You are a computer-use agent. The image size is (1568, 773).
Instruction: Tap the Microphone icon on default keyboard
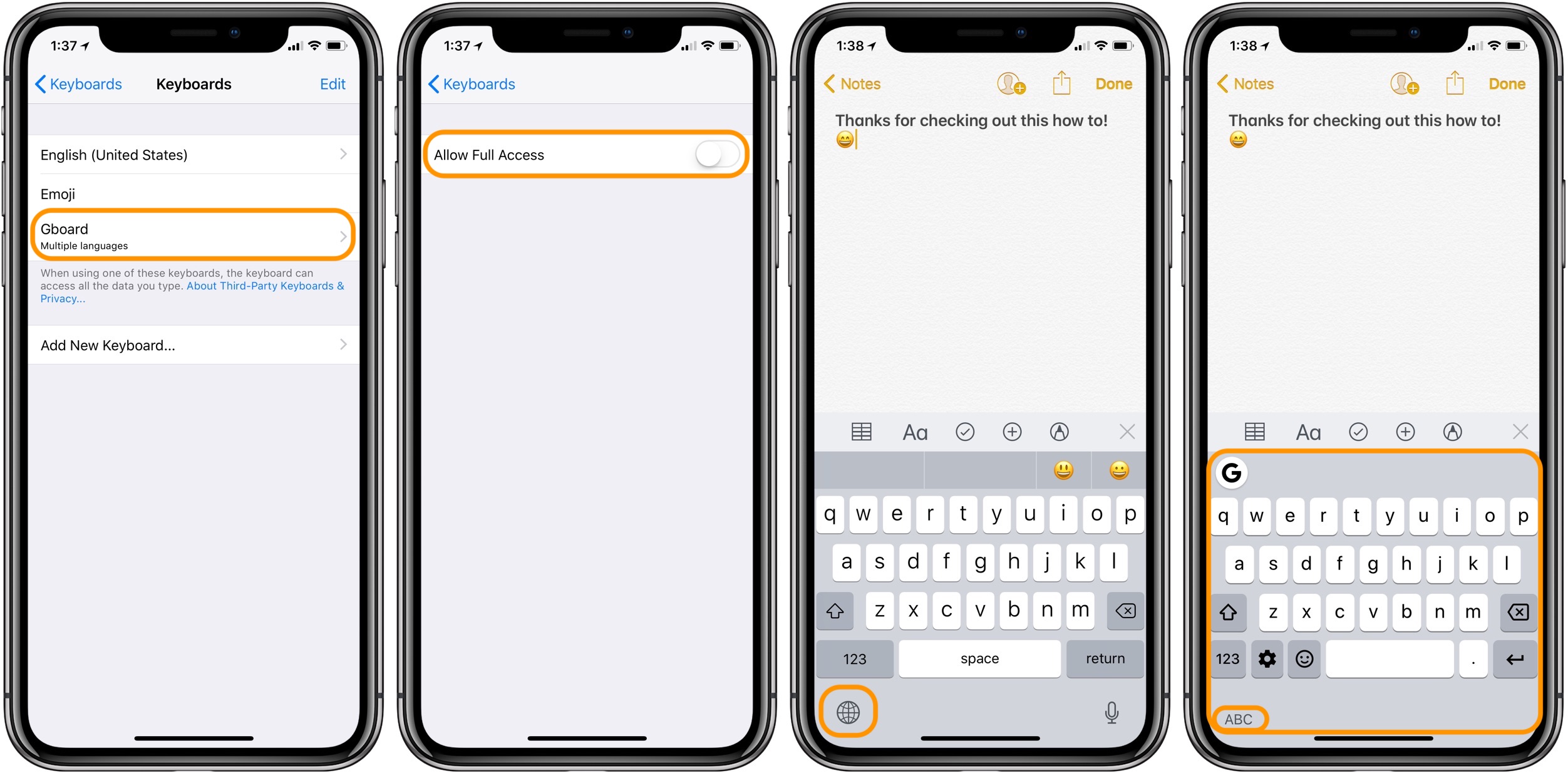click(x=1122, y=710)
